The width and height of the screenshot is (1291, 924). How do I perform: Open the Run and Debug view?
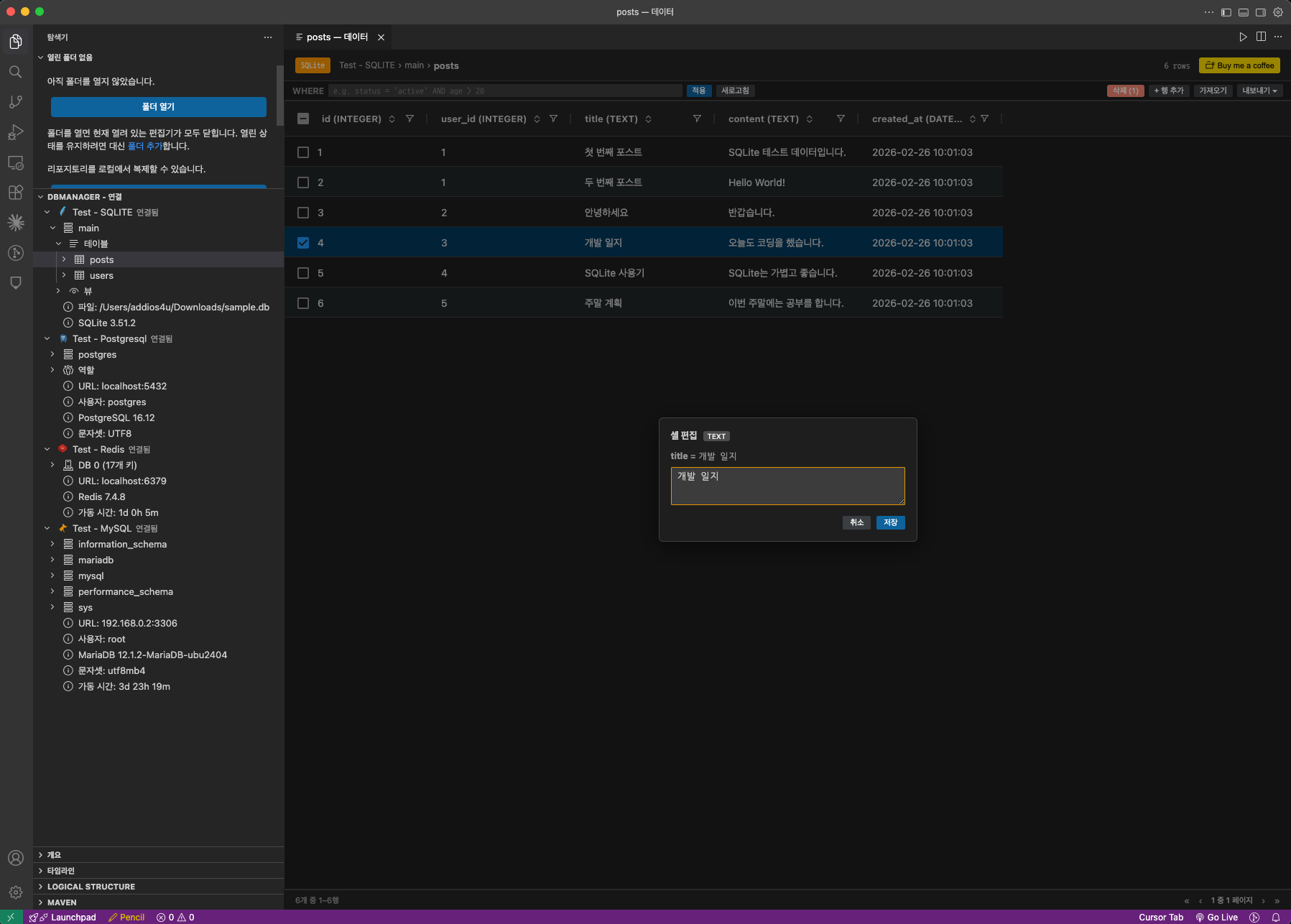(x=16, y=131)
